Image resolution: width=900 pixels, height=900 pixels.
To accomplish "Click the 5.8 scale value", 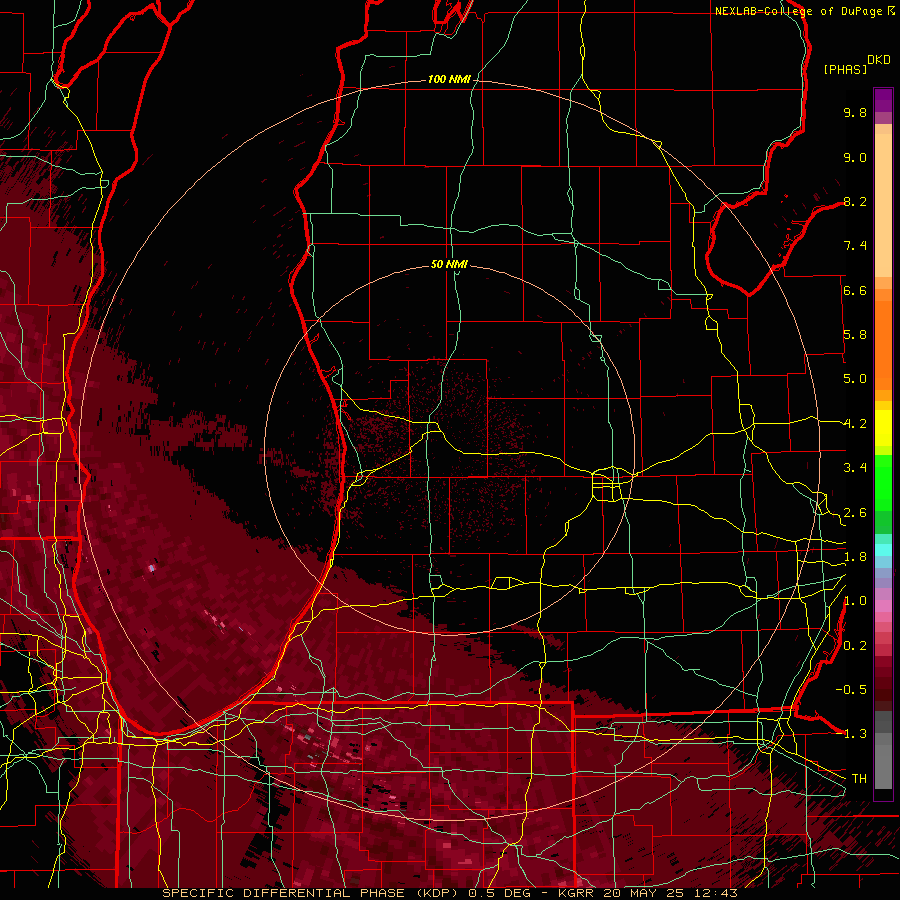I will coord(855,335).
